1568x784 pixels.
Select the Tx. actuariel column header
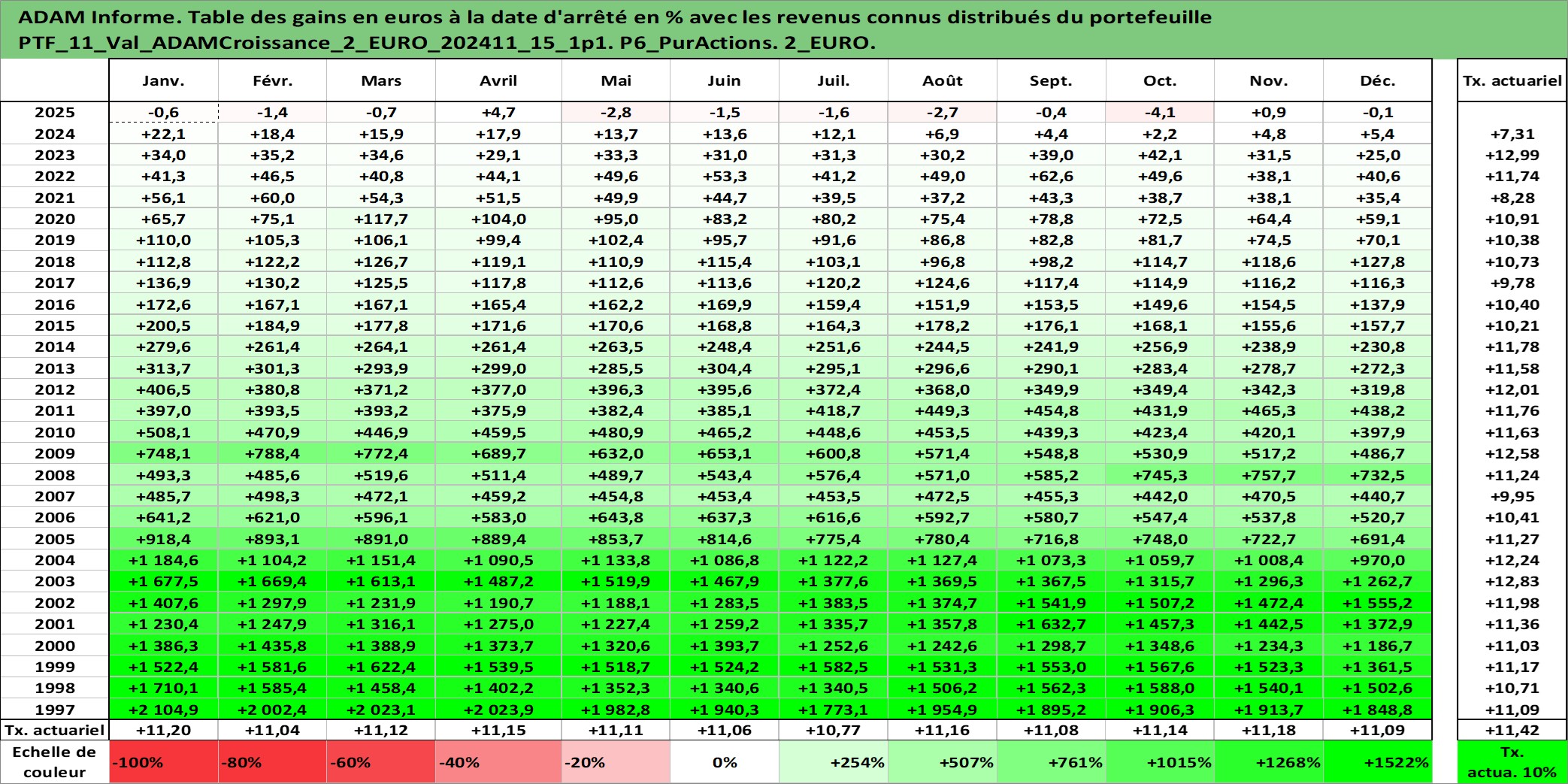coord(1512,80)
